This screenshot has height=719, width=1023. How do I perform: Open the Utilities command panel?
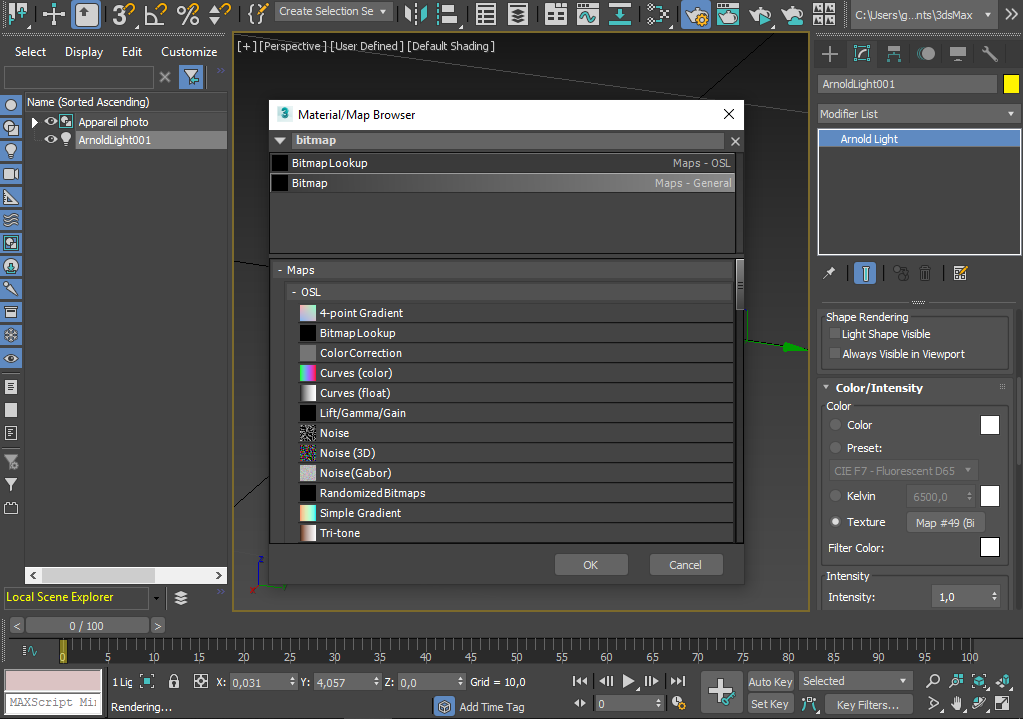click(990, 54)
